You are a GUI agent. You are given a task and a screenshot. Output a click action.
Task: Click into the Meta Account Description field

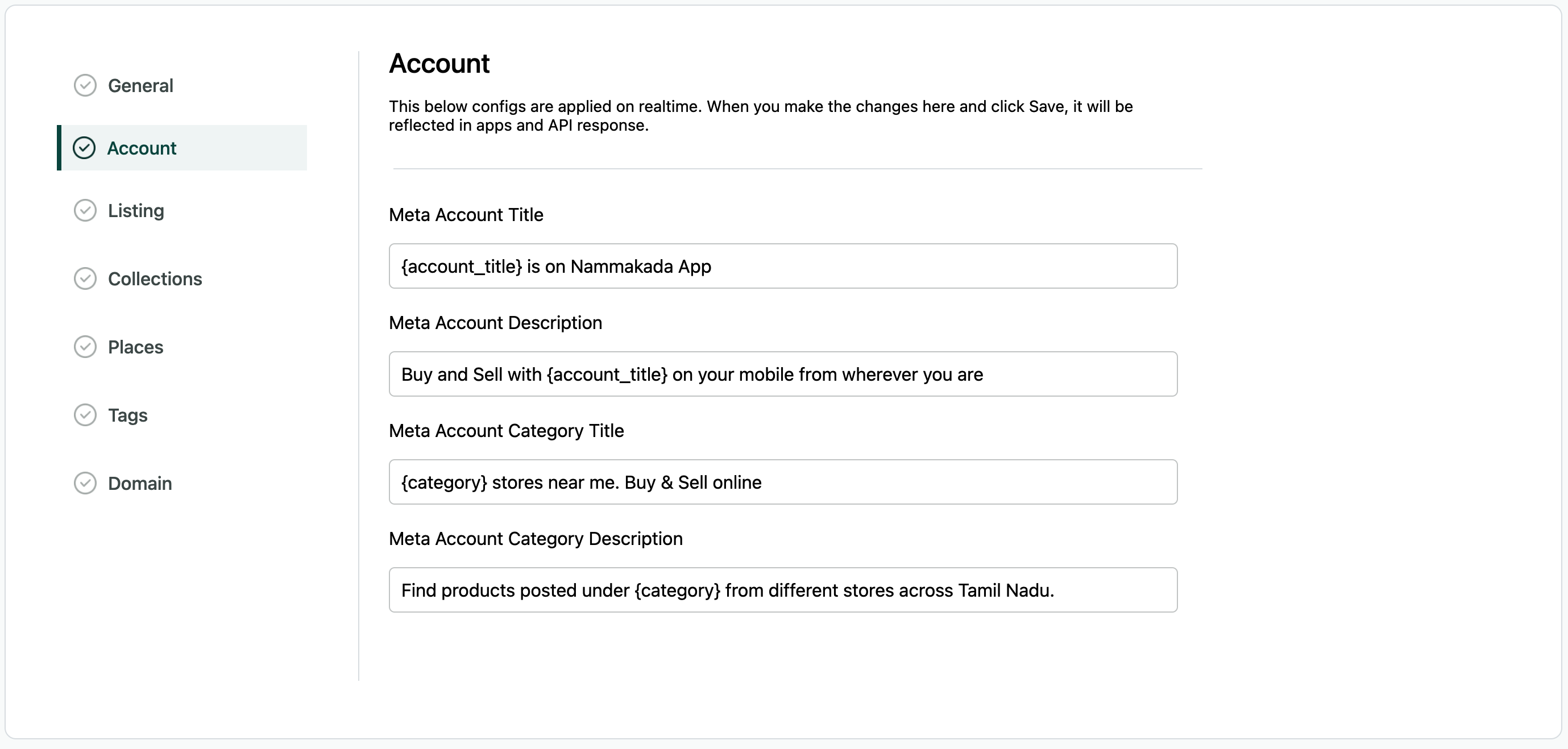tap(783, 374)
